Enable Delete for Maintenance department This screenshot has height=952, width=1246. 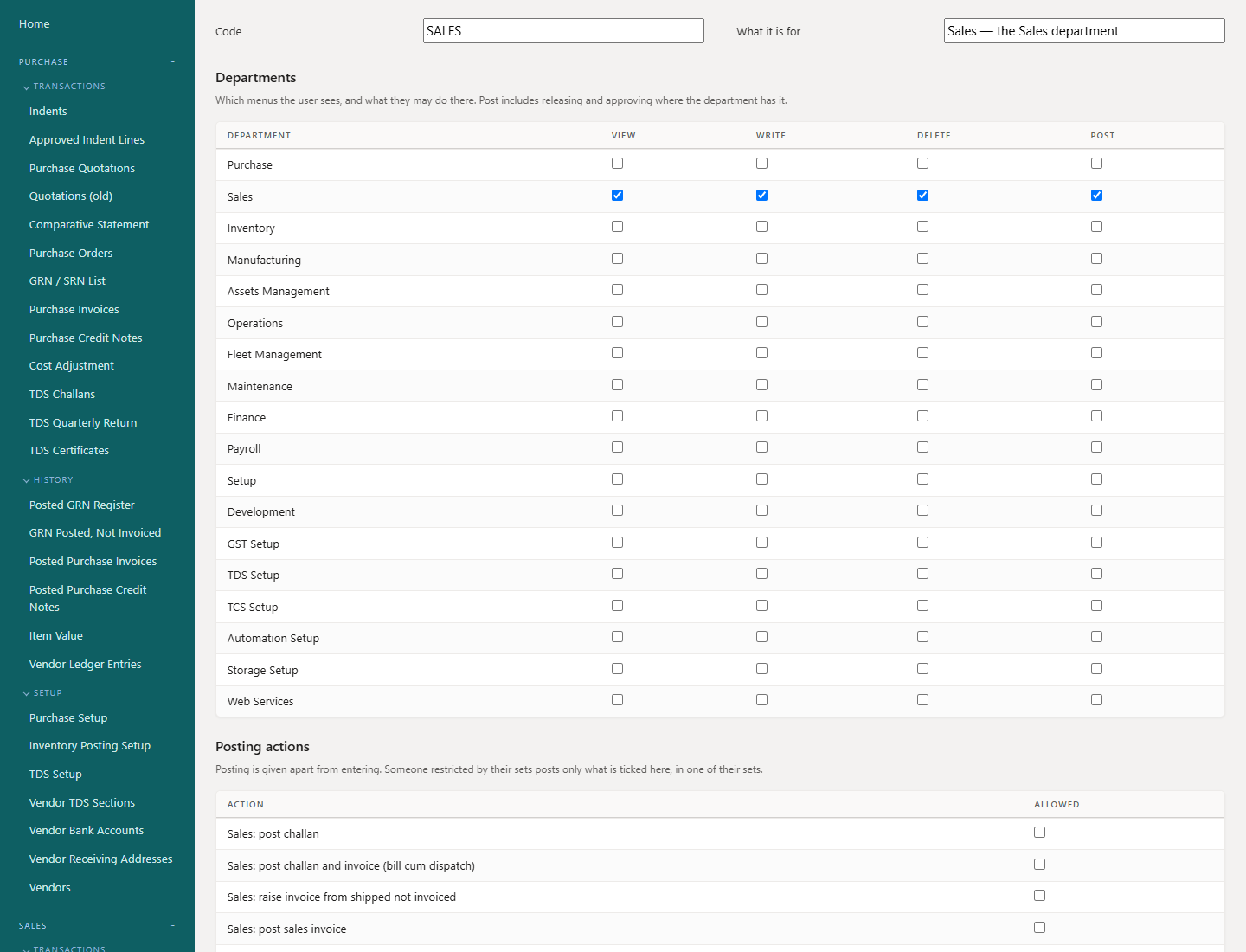pyautogui.click(x=922, y=385)
